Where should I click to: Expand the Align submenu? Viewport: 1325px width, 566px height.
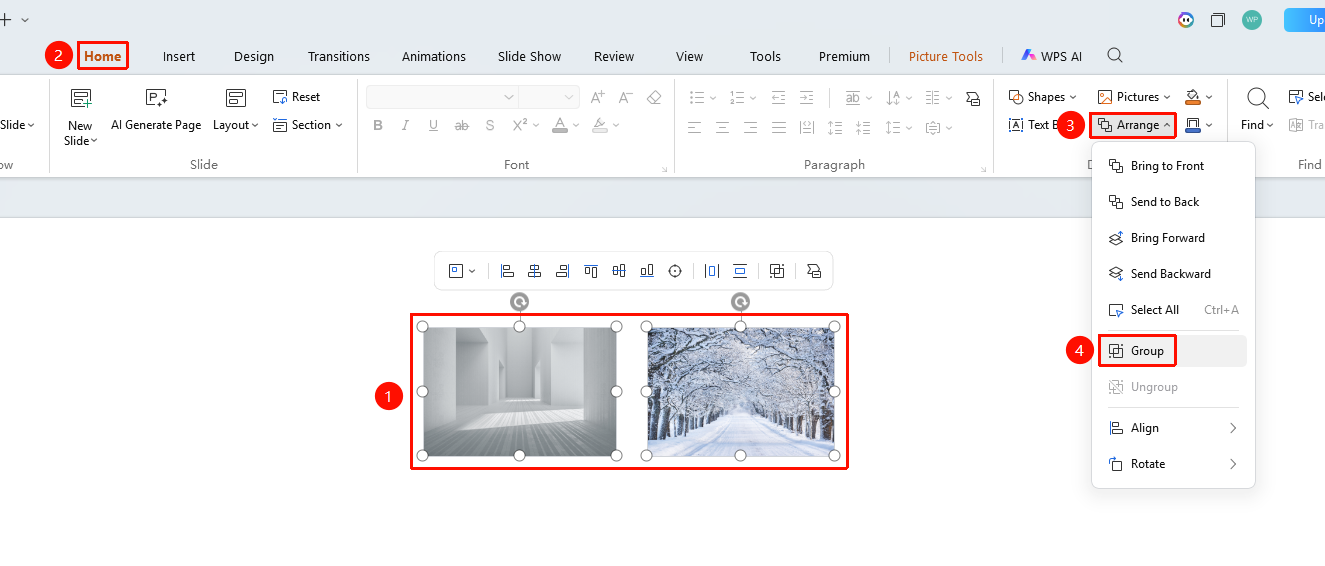click(1172, 428)
